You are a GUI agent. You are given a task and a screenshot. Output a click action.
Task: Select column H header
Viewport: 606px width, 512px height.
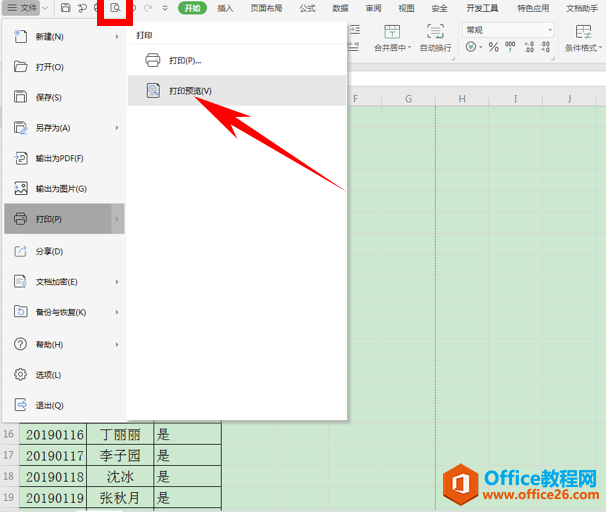pos(462,99)
